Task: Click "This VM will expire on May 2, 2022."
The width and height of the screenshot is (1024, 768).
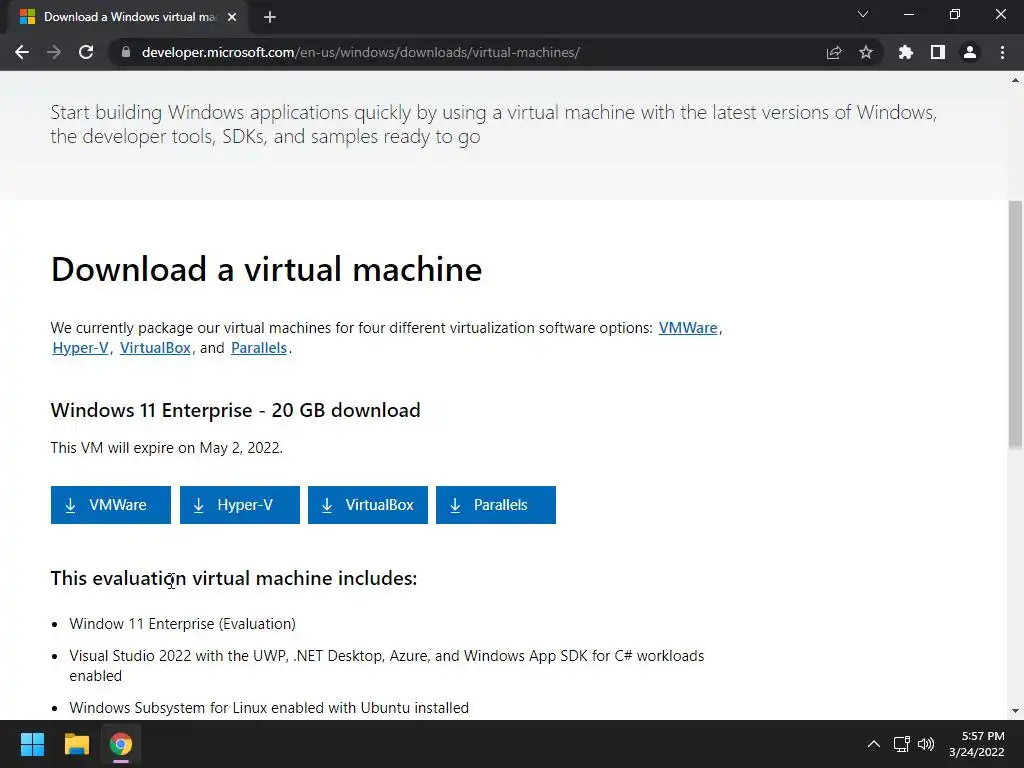Action: [x=167, y=448]
